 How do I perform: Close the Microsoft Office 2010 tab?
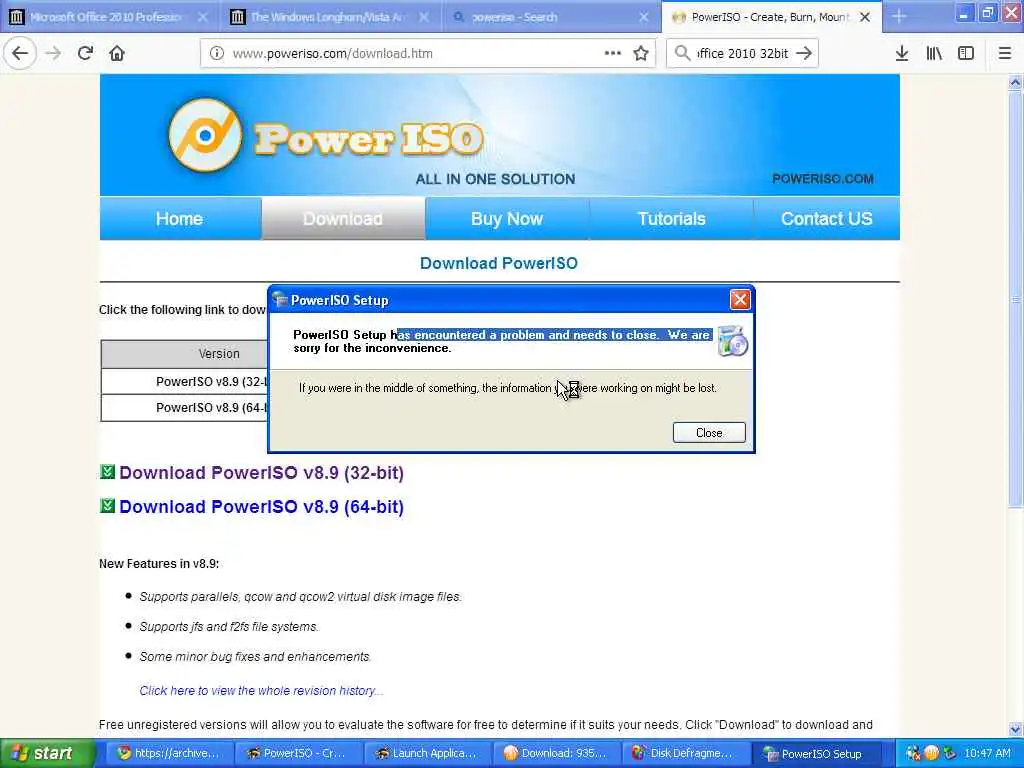click(x=202, y=17)
